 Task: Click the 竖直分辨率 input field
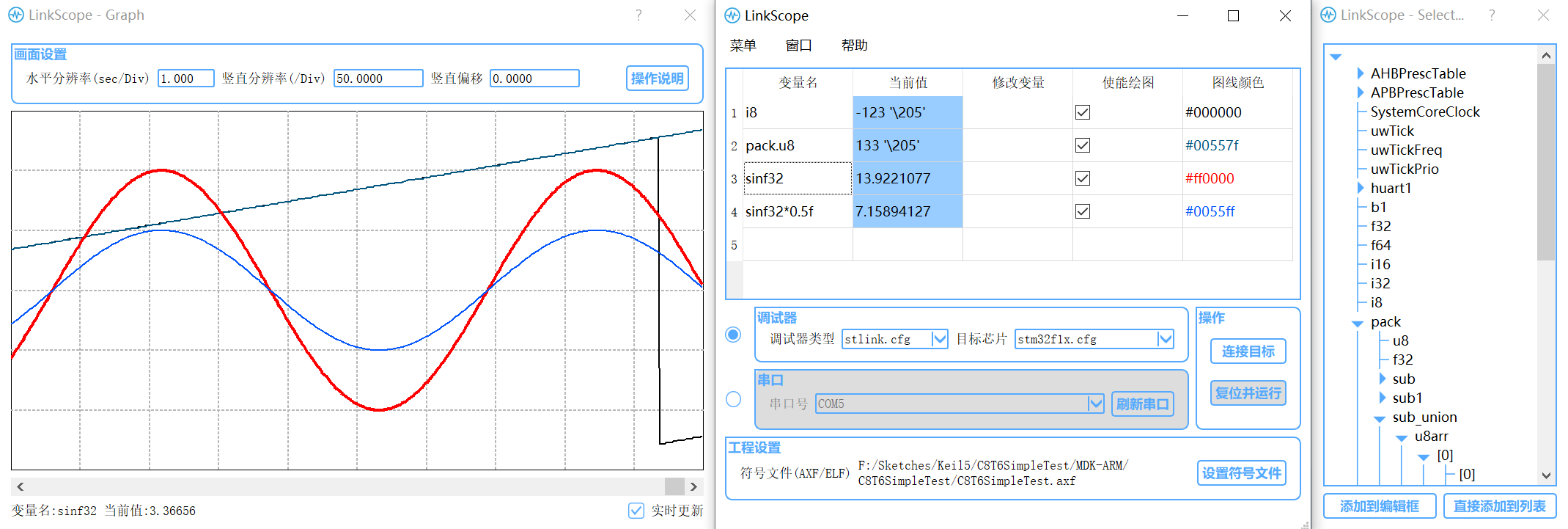[378, 79]
